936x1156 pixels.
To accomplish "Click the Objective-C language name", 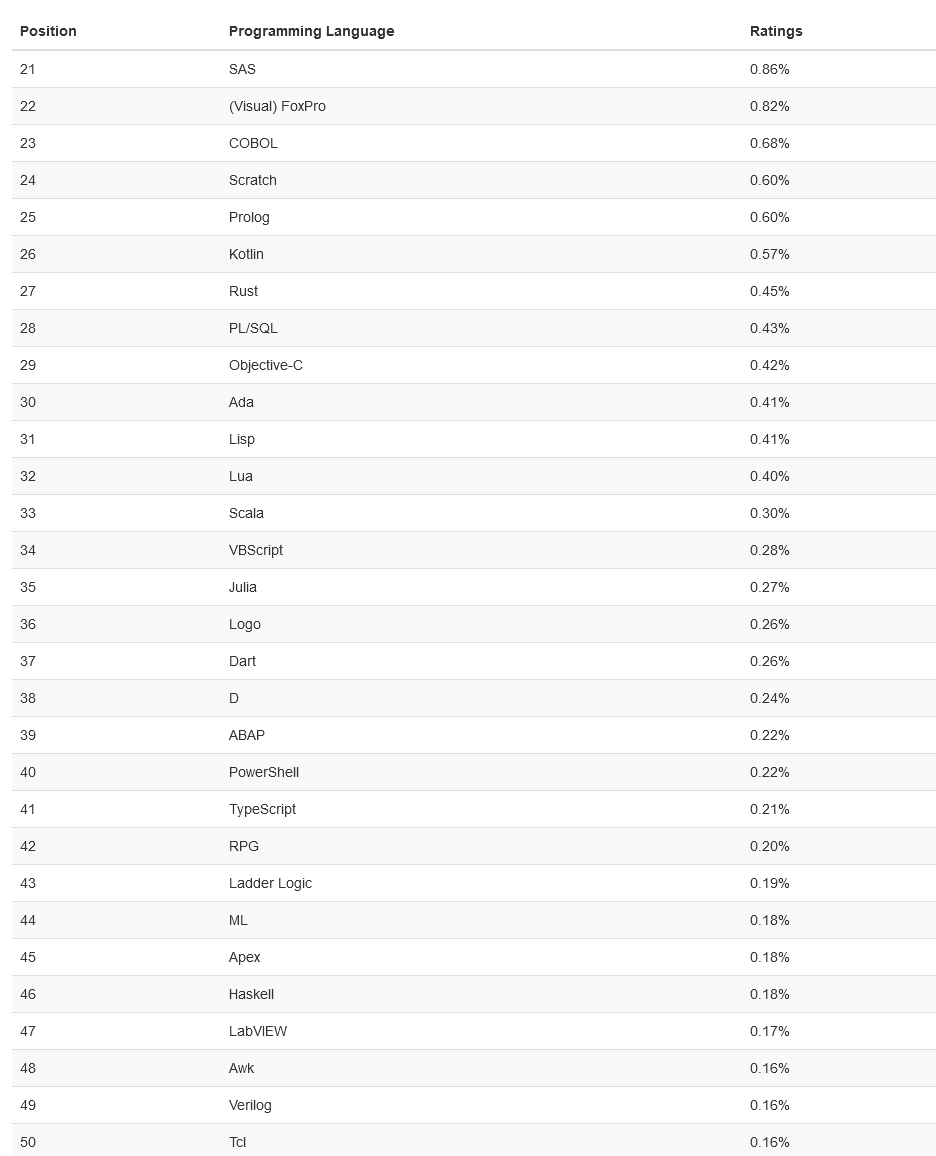I will pos(265,365).
